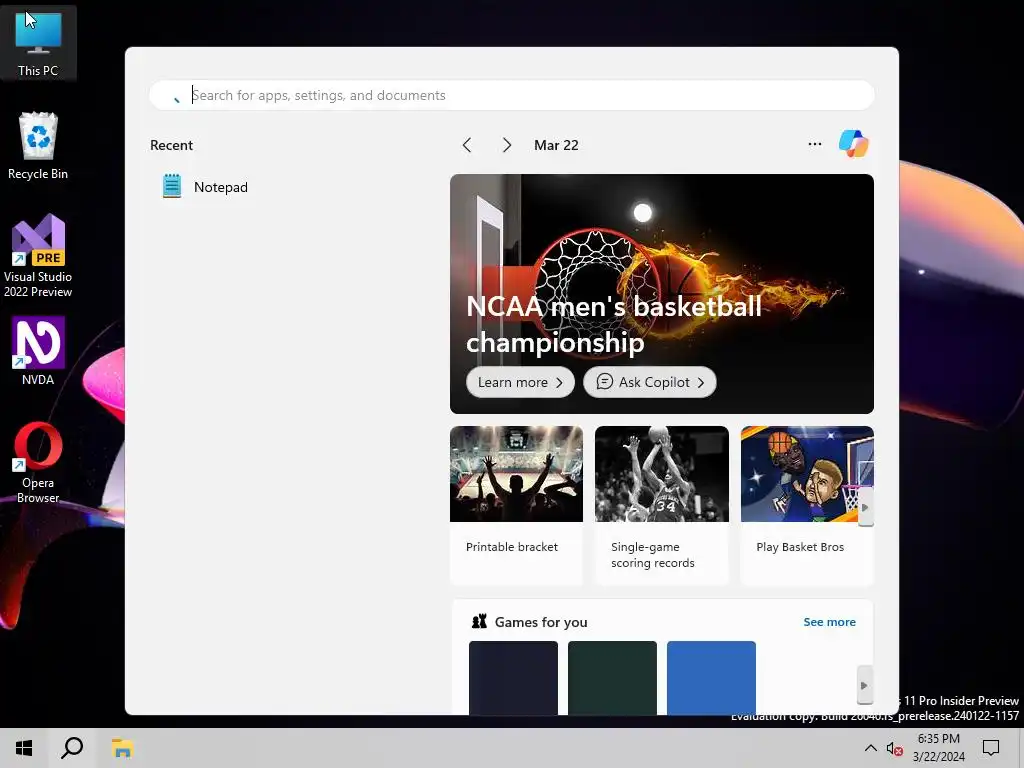This screenshot has height=768, width=1024.
Task: Open the notification center icon
Action: (x=991, y=748)
